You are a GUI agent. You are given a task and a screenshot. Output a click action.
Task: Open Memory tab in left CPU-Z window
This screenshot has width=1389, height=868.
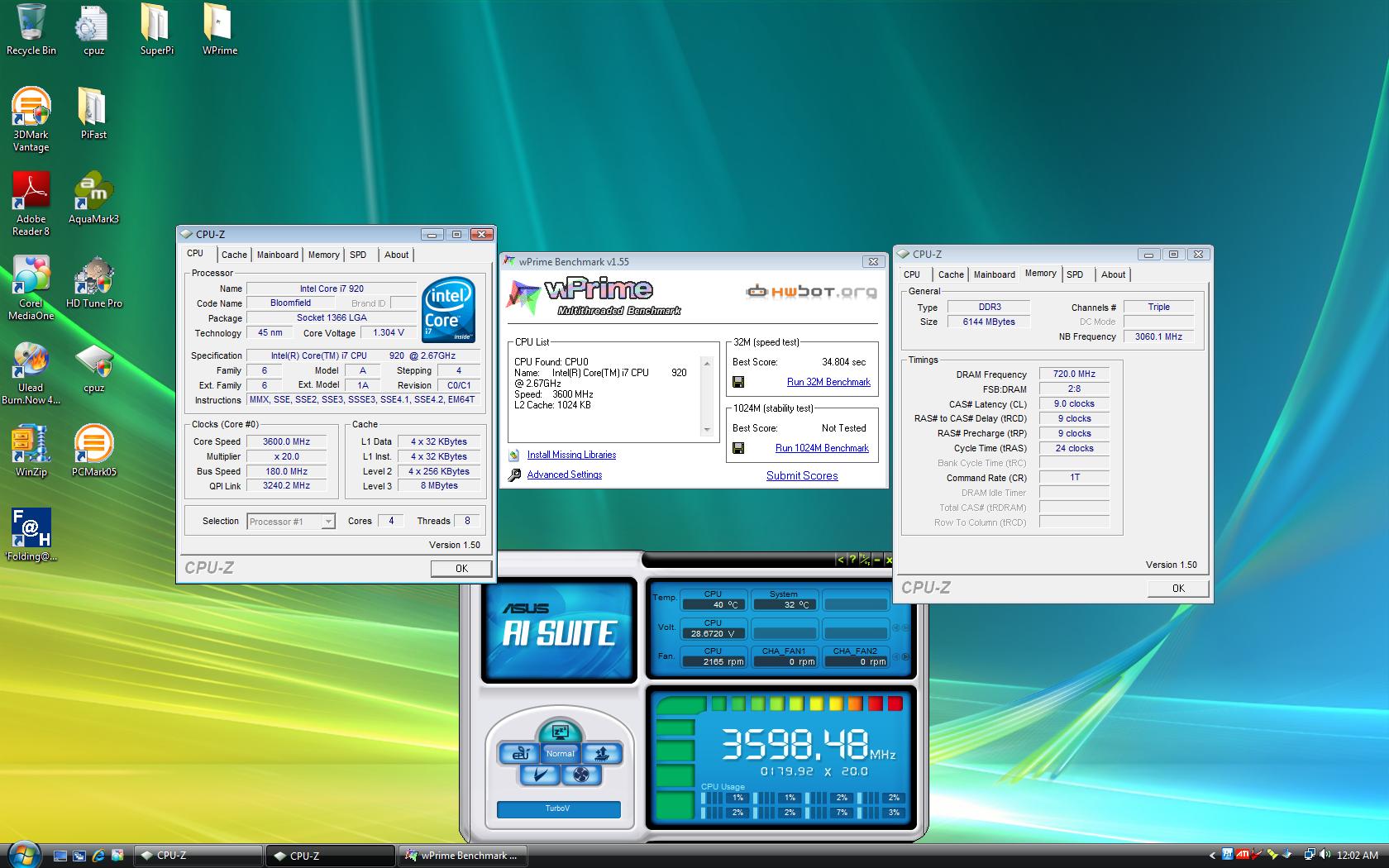[323, 255]
